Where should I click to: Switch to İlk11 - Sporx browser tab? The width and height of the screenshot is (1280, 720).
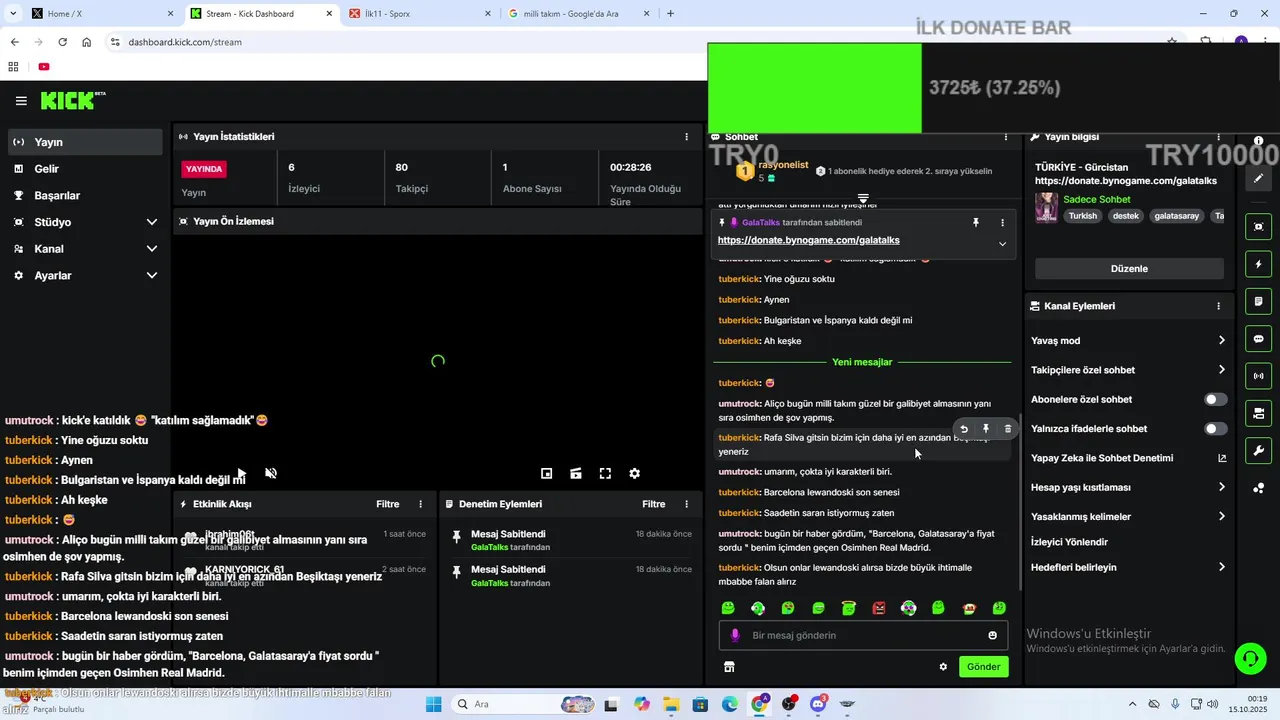pyautogui.click(x=420, y=14)
